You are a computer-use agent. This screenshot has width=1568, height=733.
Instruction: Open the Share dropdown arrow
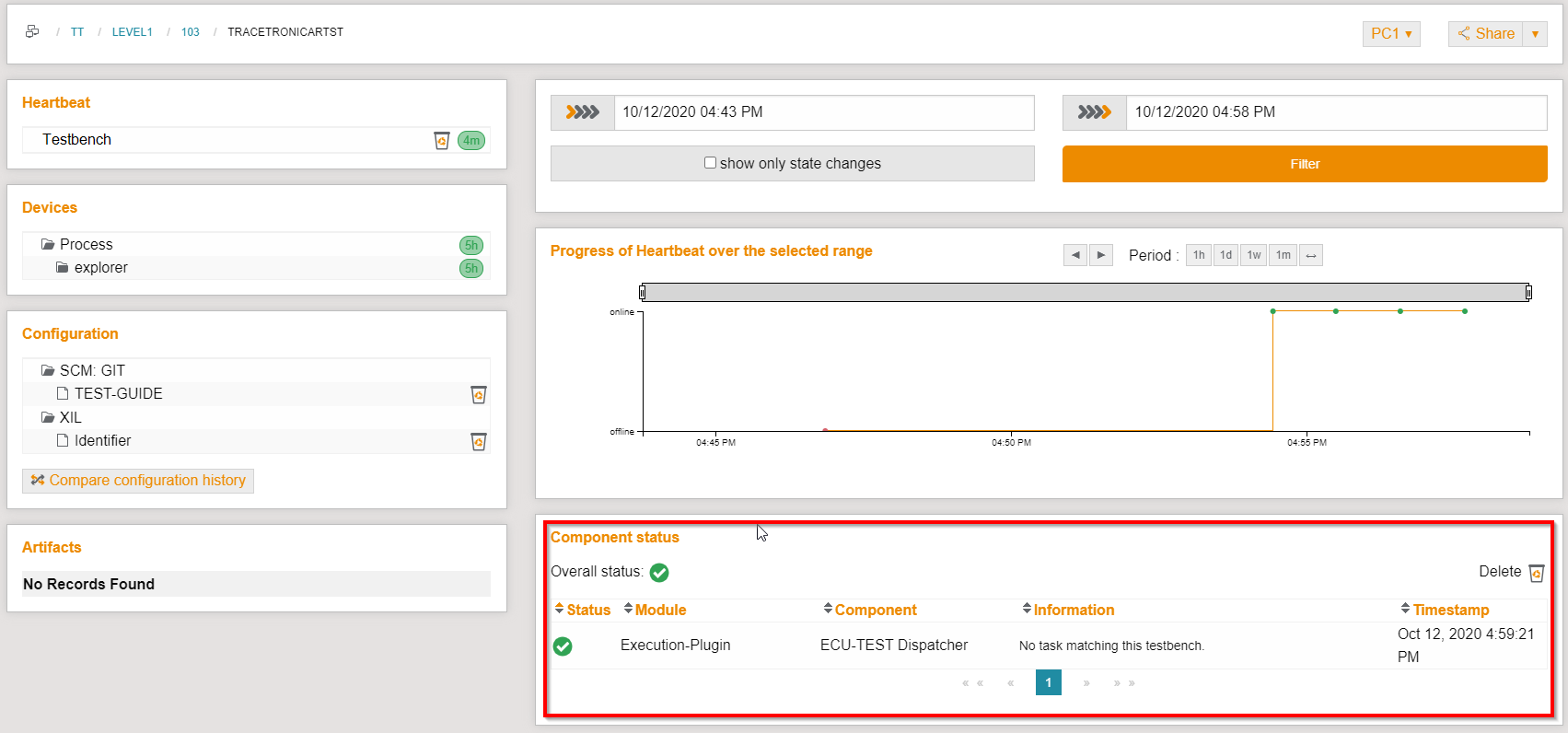[x=1535, y=34]
